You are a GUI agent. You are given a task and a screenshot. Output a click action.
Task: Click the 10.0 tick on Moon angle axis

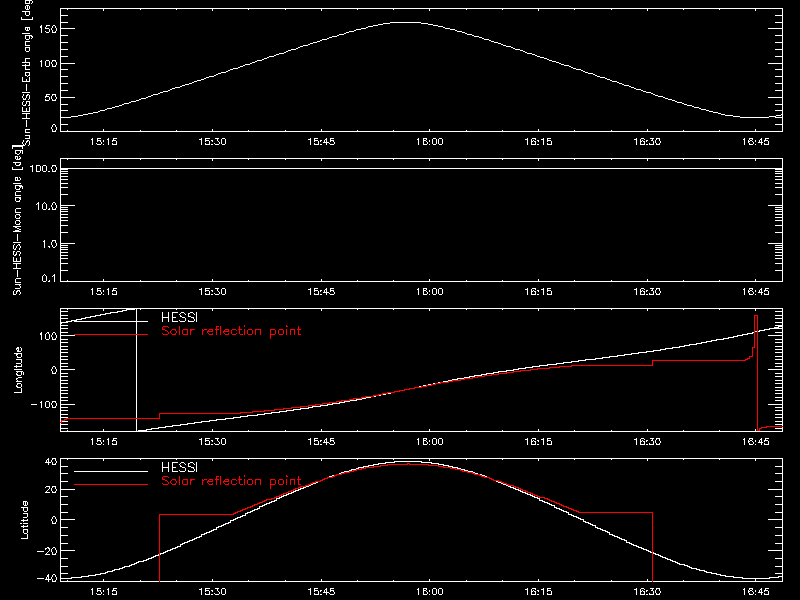tap(46, 206)
